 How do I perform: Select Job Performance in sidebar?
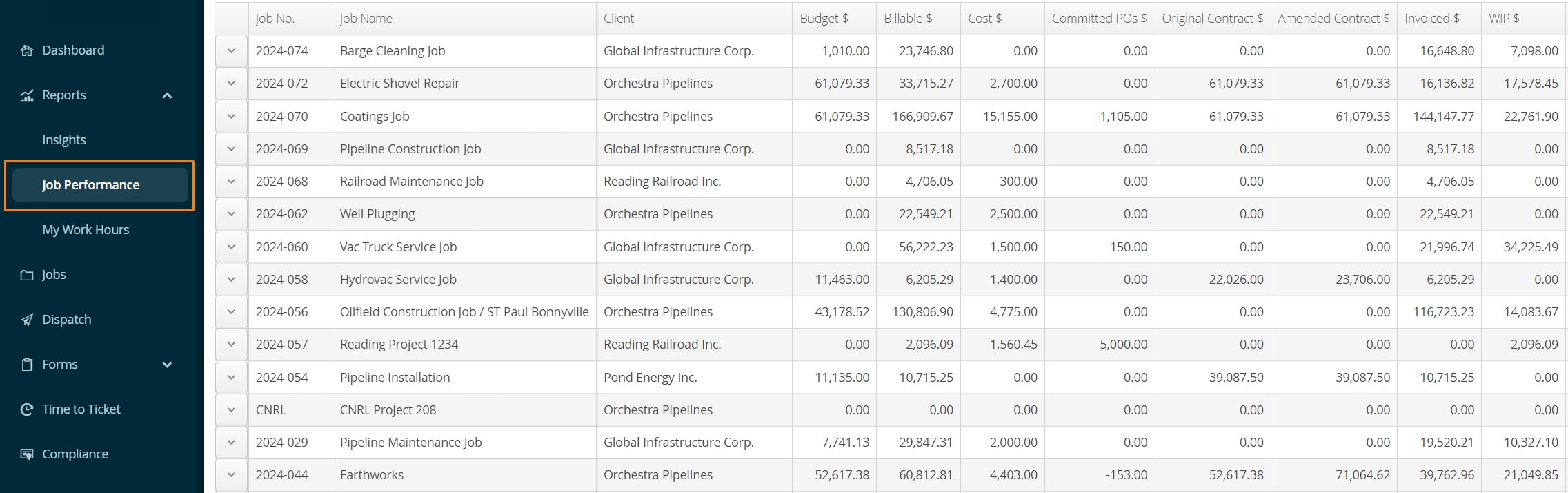[100, 185]
